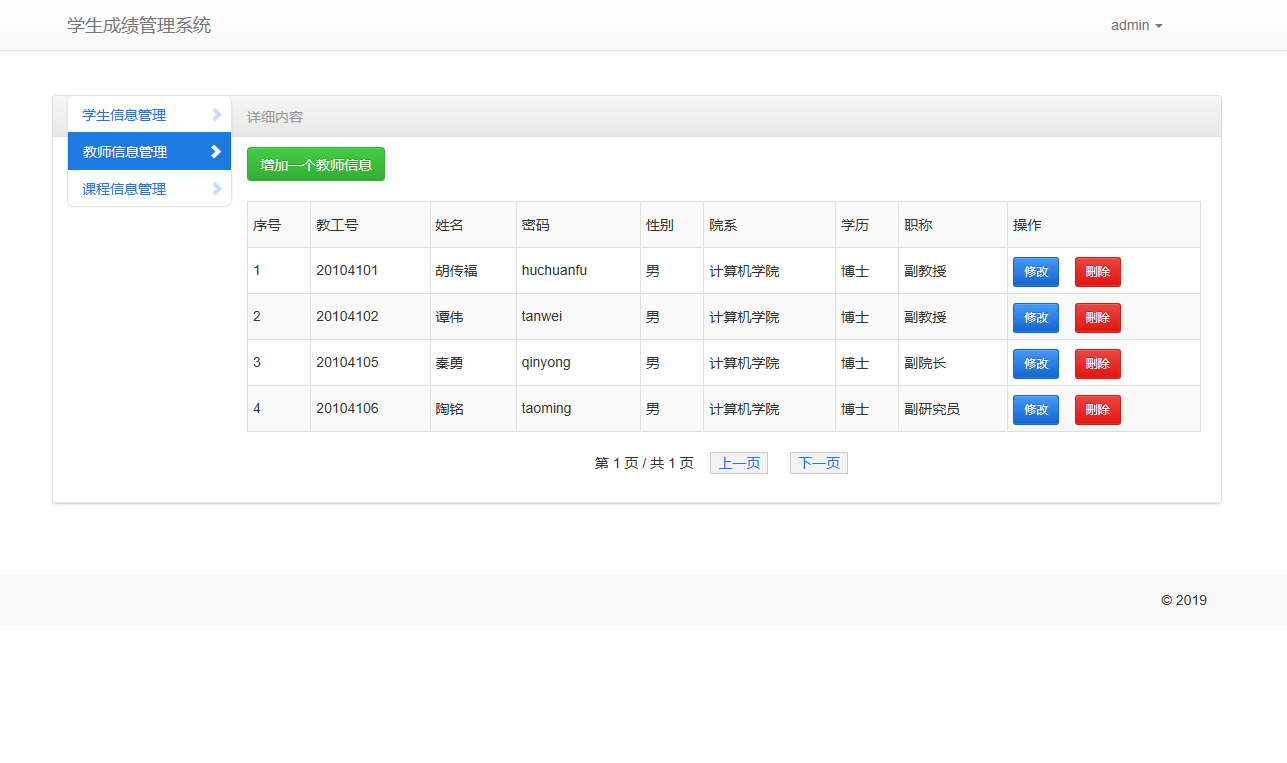Modify teacher 陶铭's record
The image size is (1287, 763).
coord(1035,410)
